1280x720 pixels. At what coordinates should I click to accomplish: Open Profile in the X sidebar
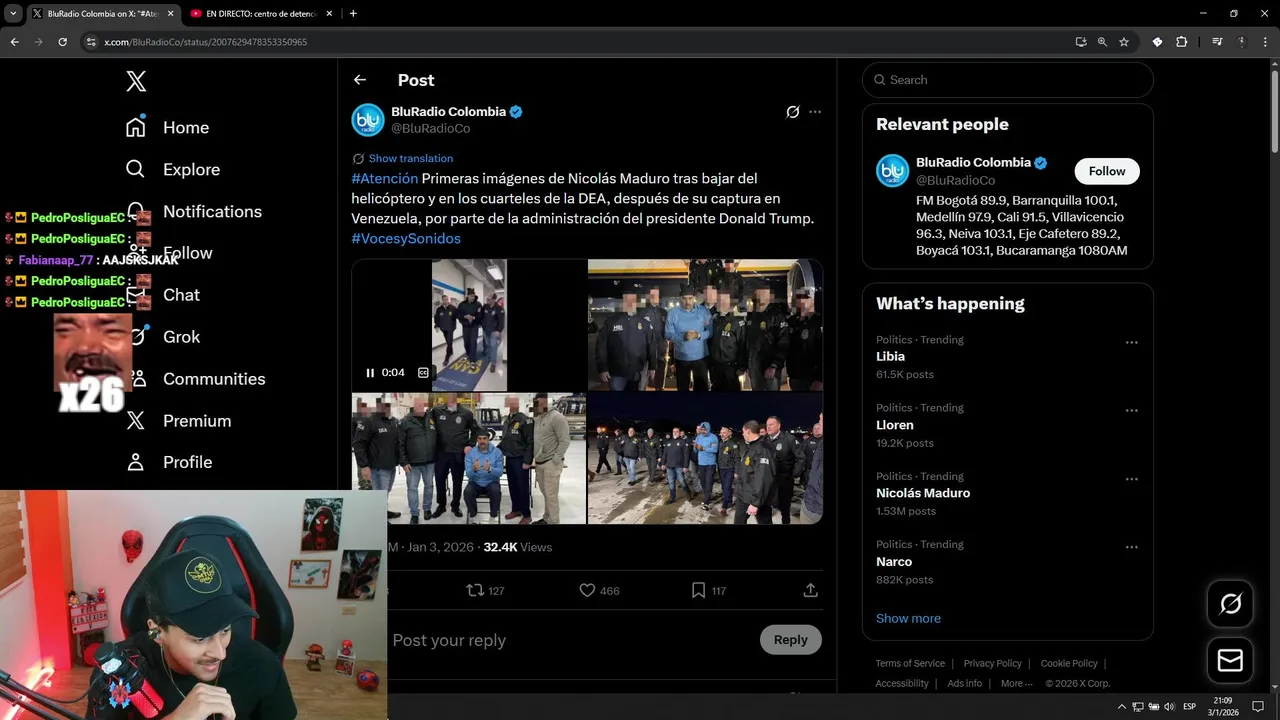tap(168, 462)
